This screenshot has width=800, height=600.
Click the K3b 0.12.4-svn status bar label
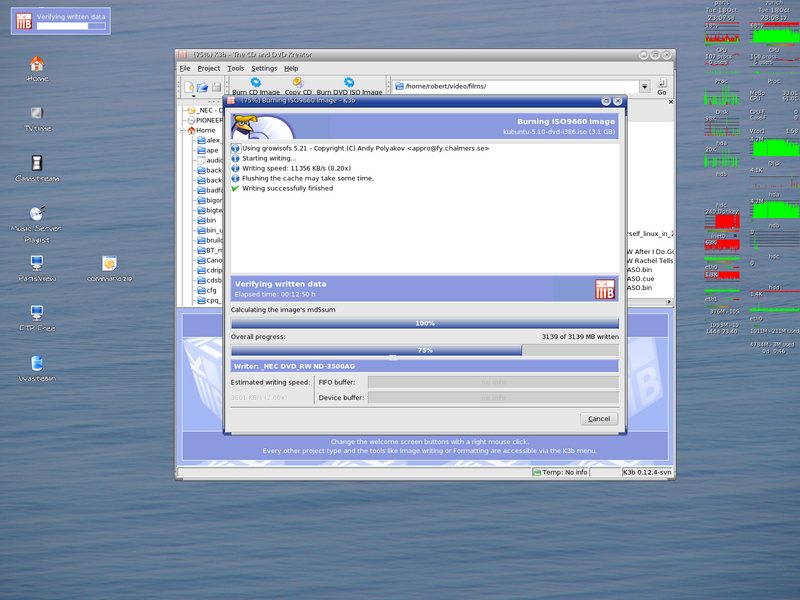click(647, 472)
